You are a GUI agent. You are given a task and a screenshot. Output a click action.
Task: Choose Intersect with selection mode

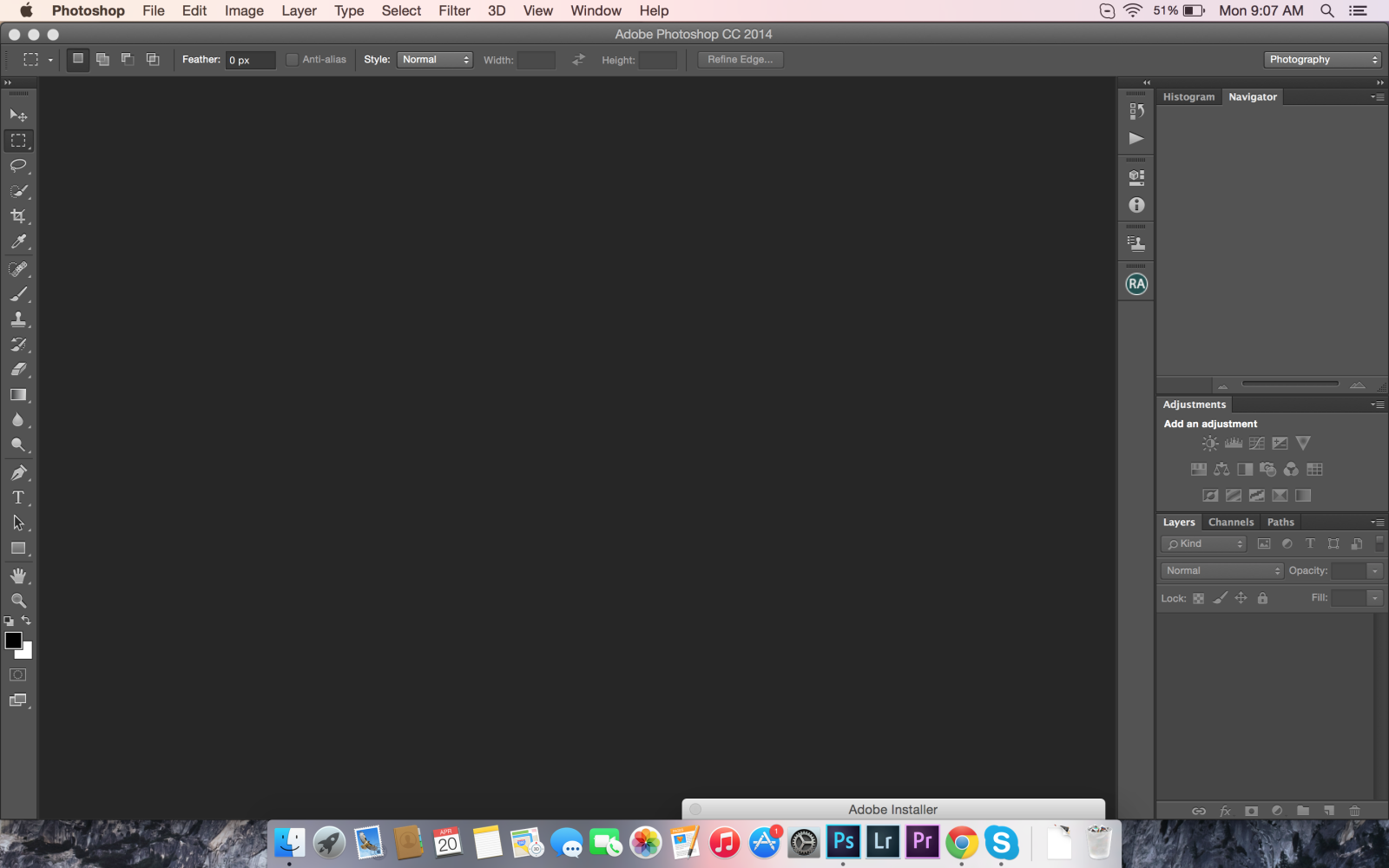coord(153,59)
